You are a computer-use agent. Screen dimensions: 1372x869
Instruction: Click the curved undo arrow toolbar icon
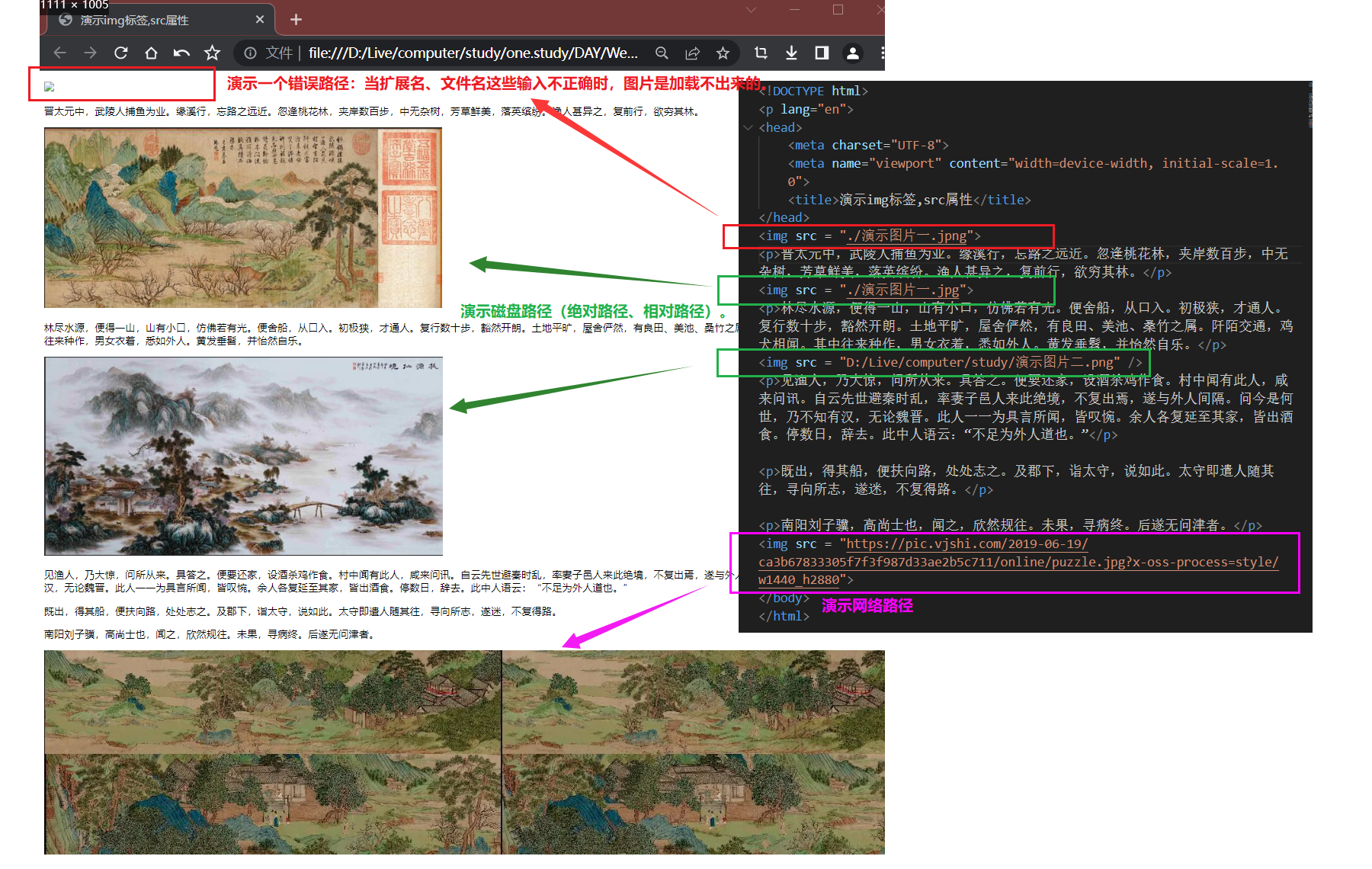pos(181,53)
